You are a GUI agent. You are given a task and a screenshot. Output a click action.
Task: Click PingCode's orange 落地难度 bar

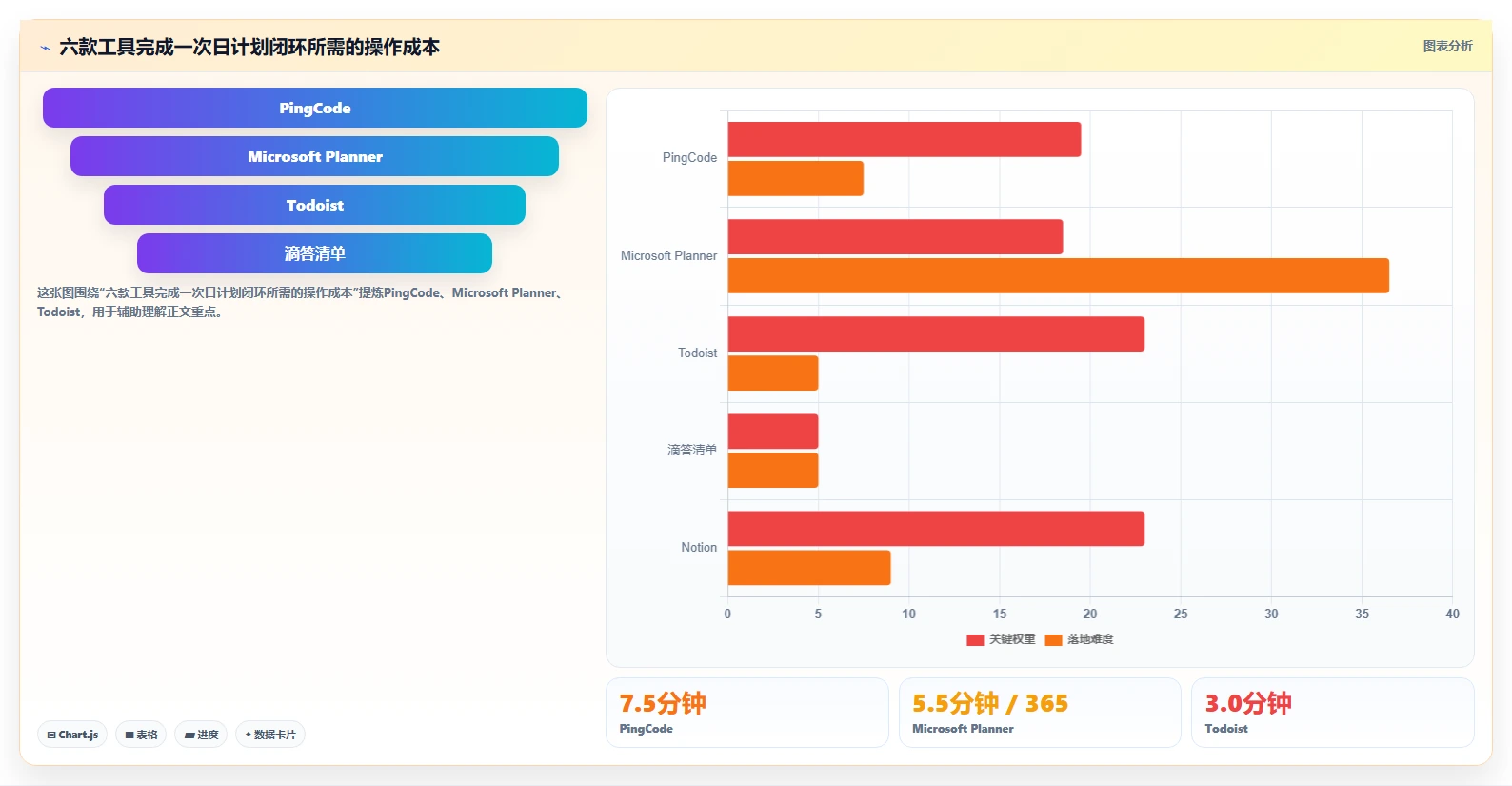[x=796, y=178]
